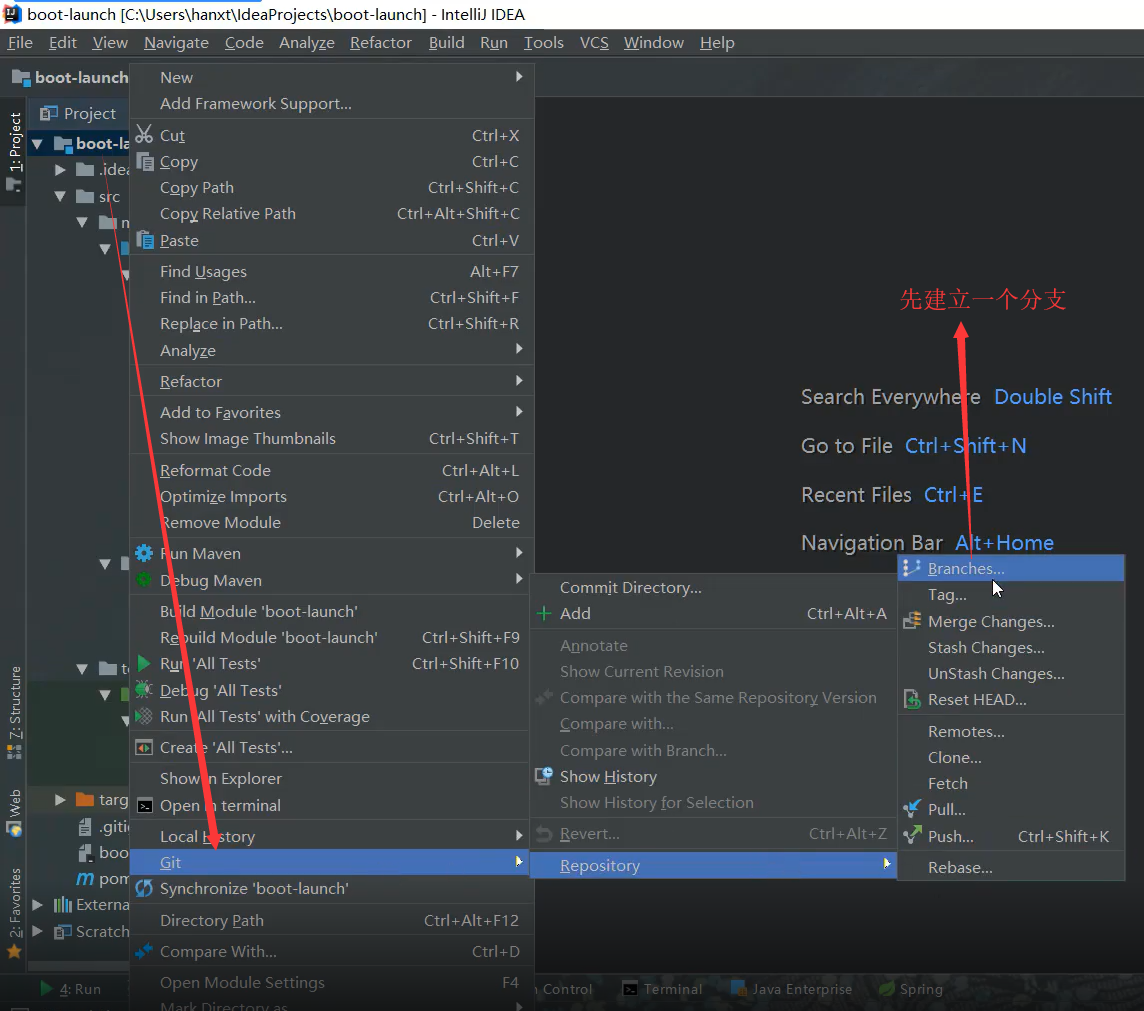Collapse the boot-launch root tree node
This screenshot has width=1144, height=1011.
coord(36,144)
